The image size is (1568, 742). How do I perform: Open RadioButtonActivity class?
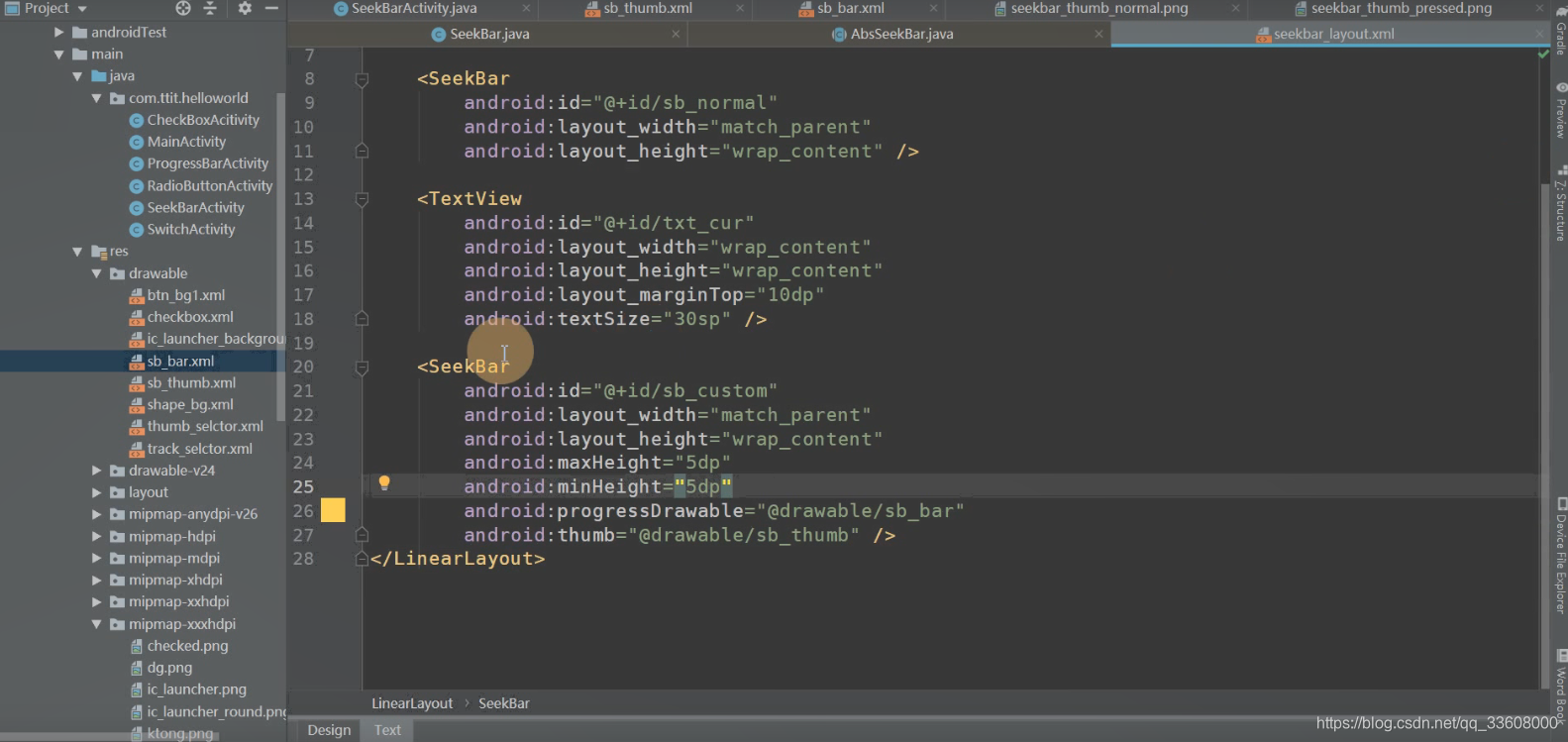[x=209, y=185]
